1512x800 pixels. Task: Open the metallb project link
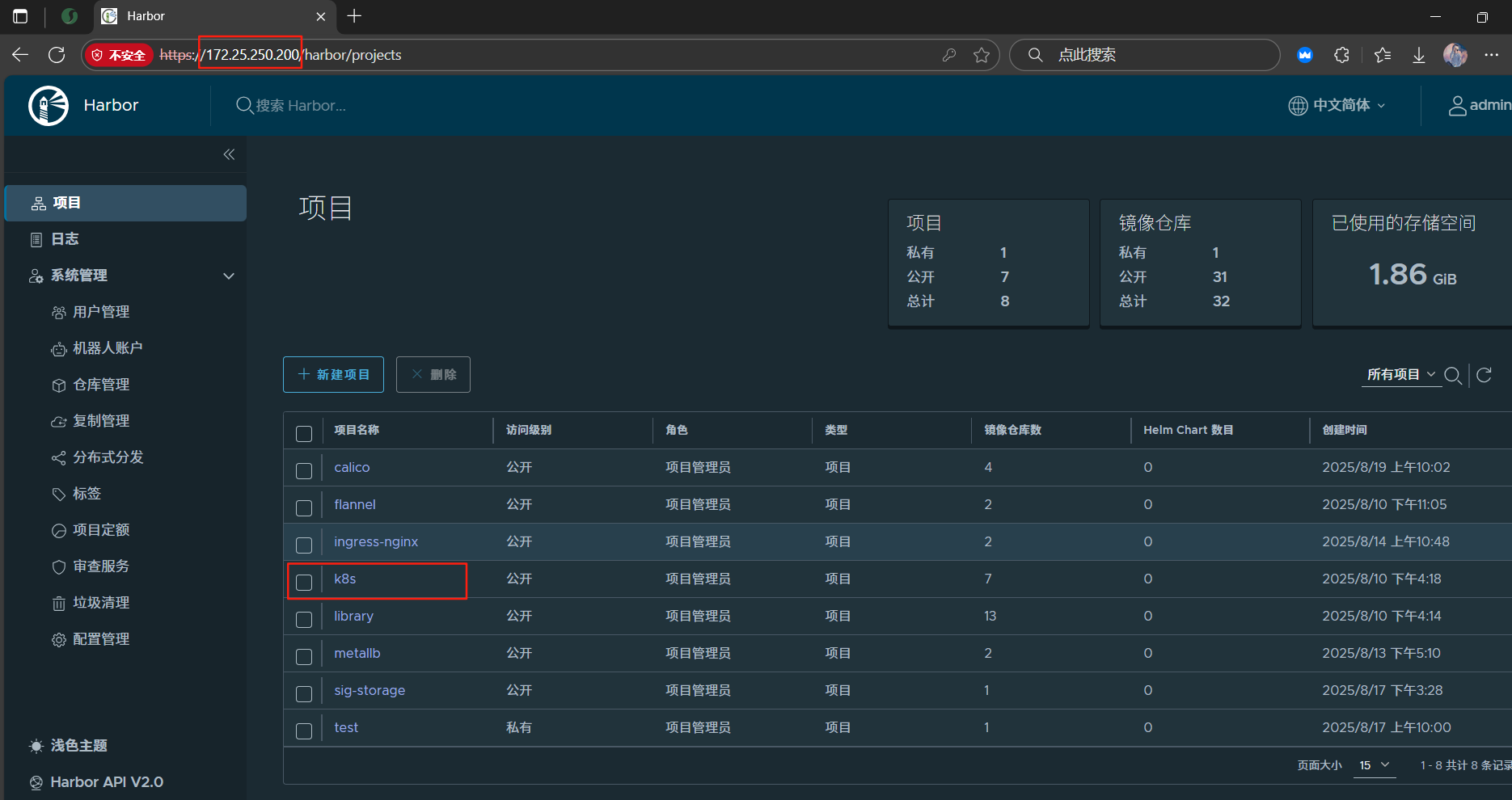coord(357,654)
